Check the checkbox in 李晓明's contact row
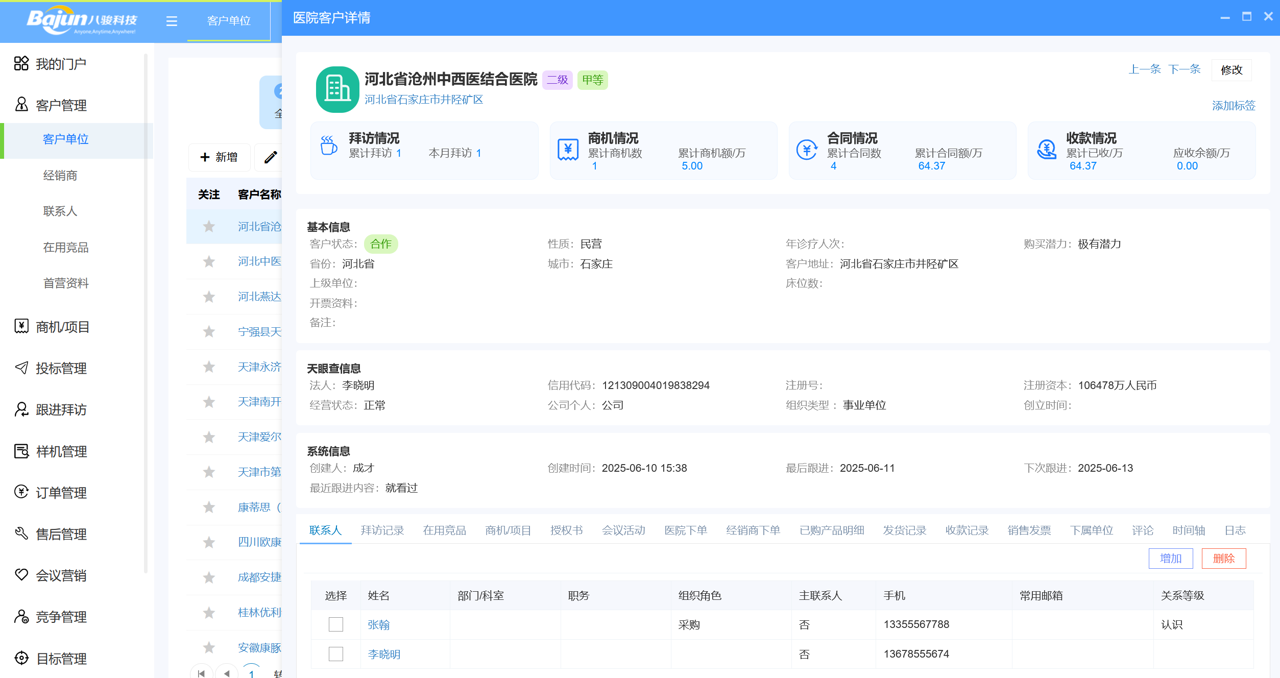Screen dimensions: 1280x678 coord(337,653)
